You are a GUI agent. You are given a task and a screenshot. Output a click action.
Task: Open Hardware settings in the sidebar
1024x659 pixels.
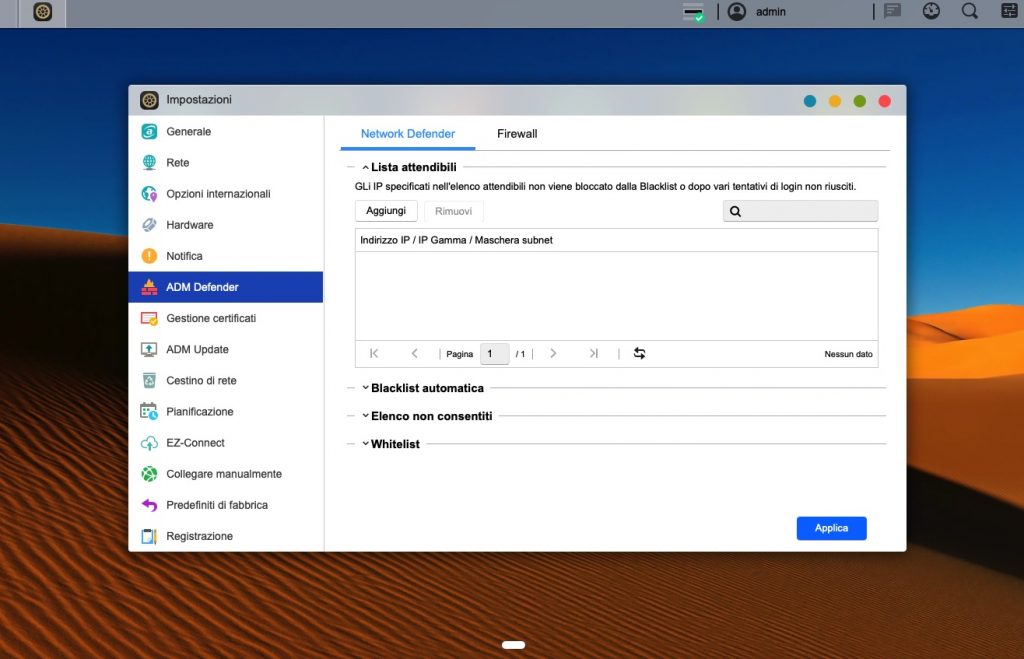pyautogui.click(x=189, y=225)
